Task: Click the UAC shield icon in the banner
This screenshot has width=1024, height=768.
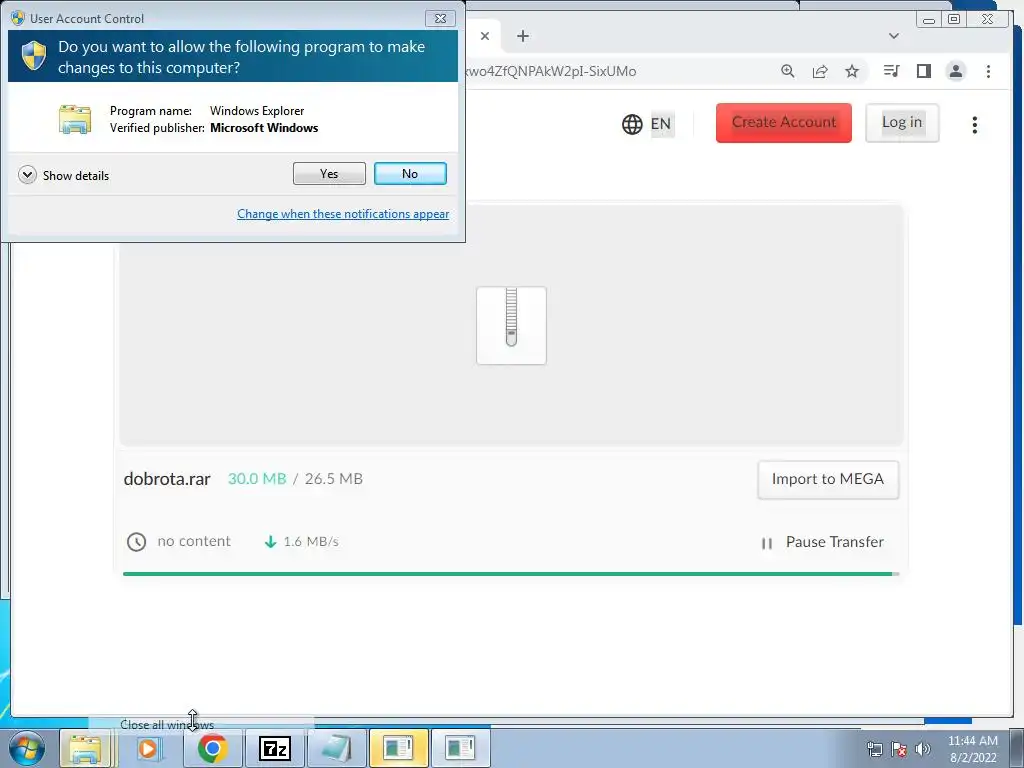Action: click(34, 56)
